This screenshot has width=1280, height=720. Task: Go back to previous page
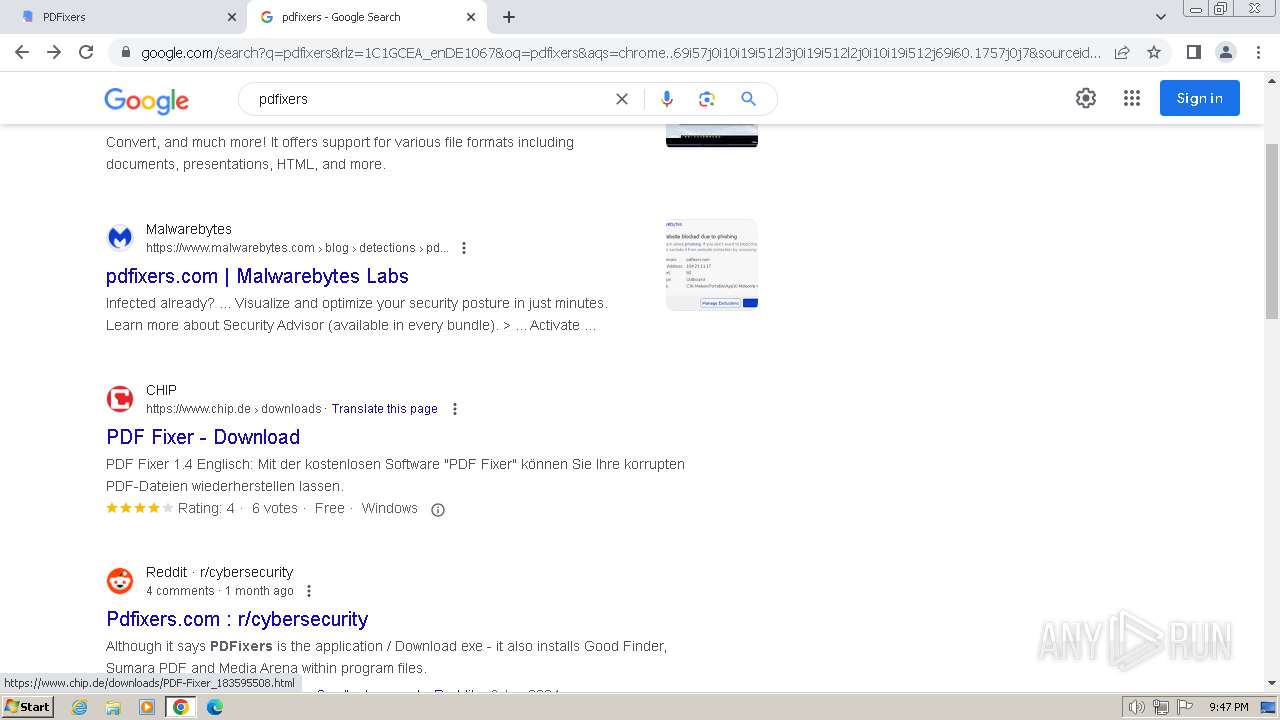click(x=22, y=52)
